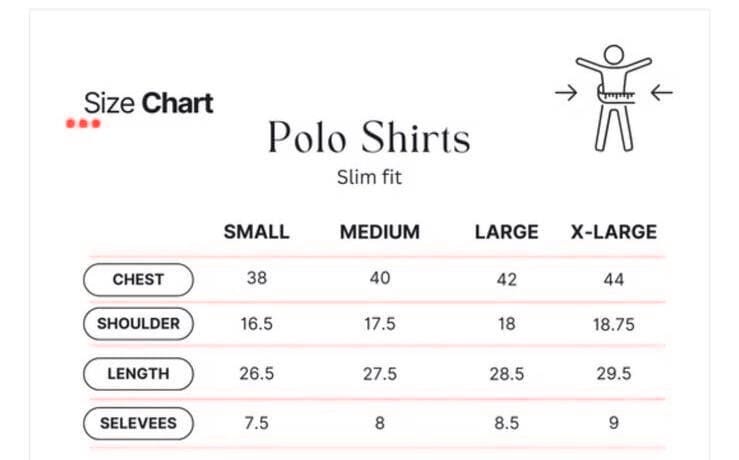This screenshot has height=460, width=739.
Task: Click length value 27.5 for Medium
Action: [380, 374]
